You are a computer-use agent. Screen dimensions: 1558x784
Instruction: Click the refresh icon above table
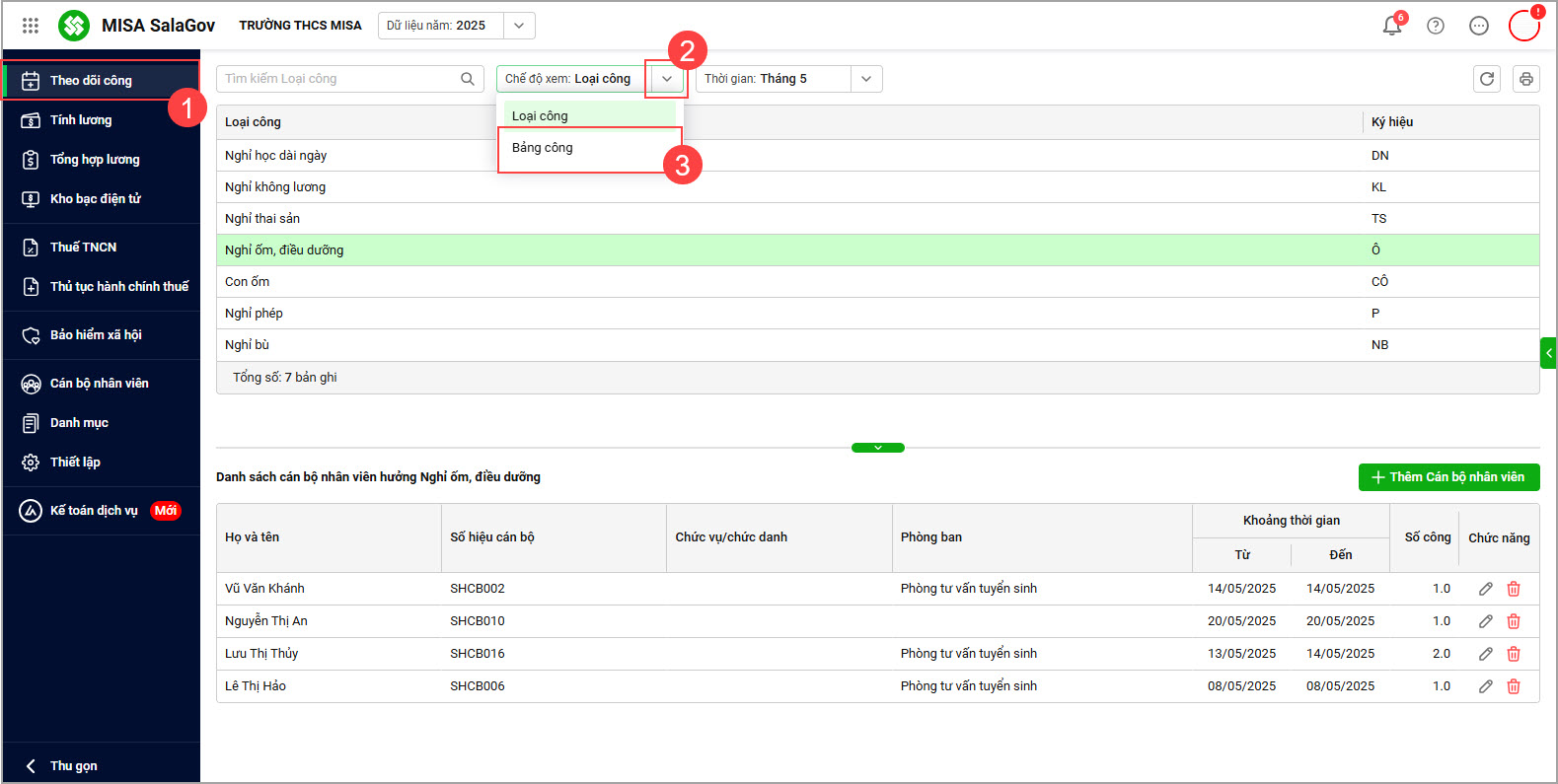pyautogui.click(x=1486, y=79)
